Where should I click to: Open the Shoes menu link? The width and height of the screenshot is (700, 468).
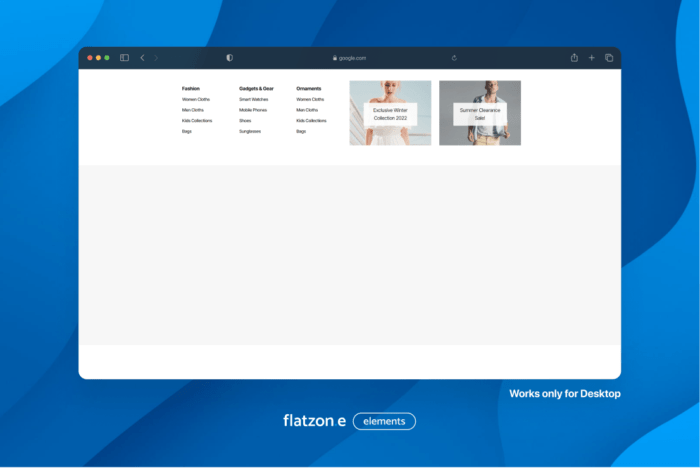click(x=245, y=120)
